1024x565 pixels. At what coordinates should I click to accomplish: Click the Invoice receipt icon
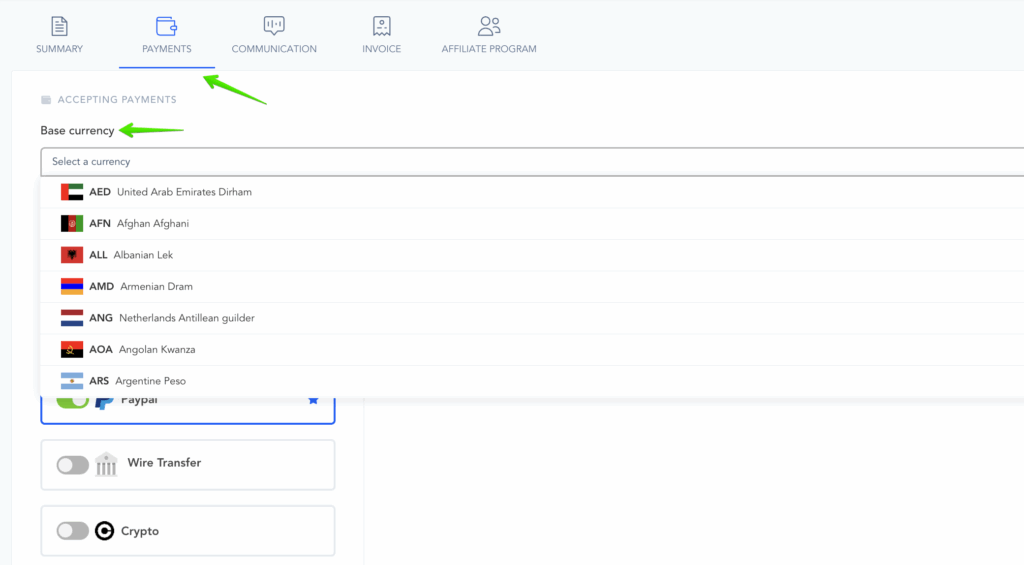(381, 26)
